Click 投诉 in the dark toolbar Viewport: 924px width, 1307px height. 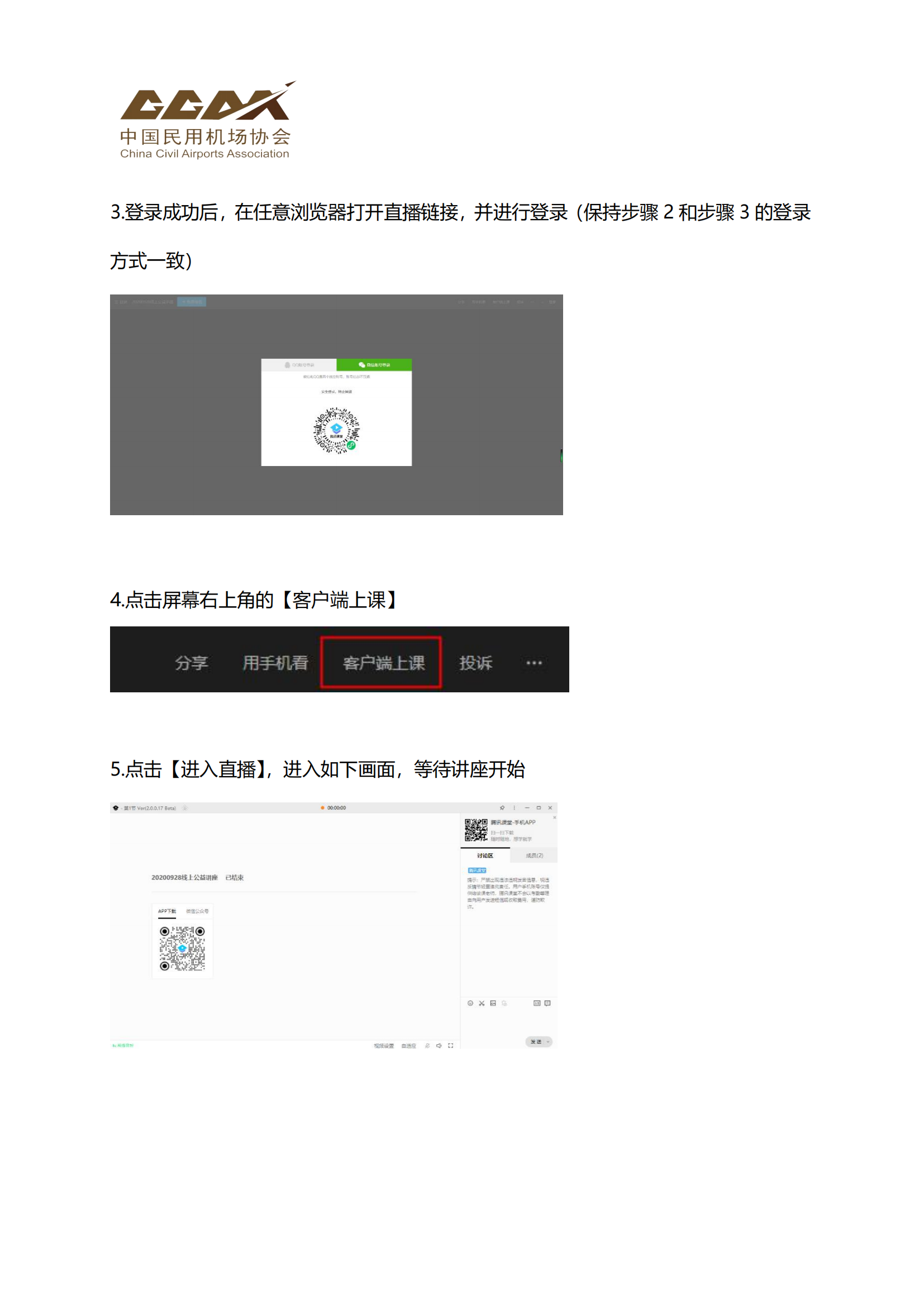pos(475,663)
